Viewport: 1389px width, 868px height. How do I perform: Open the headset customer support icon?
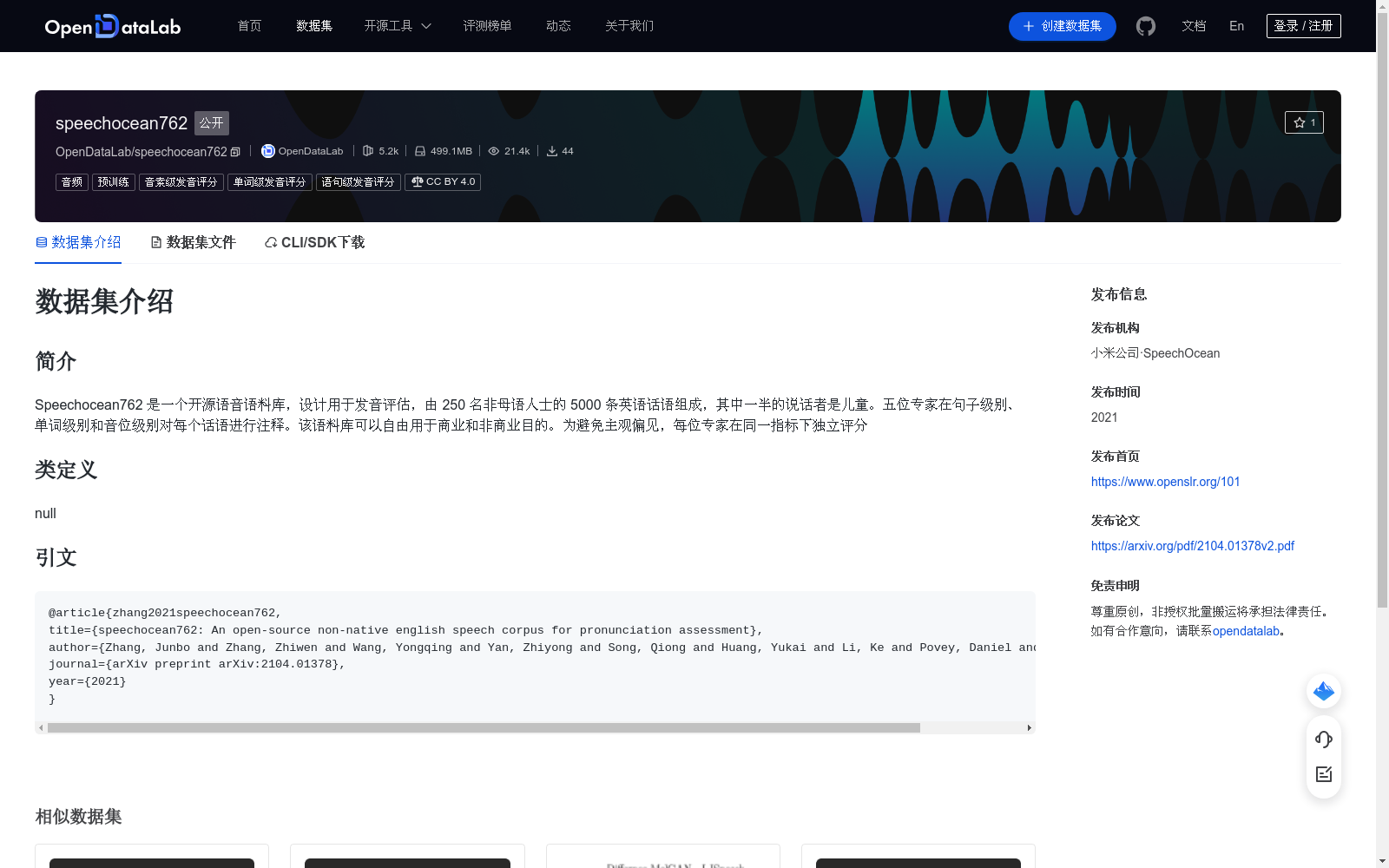point(1324,740)
